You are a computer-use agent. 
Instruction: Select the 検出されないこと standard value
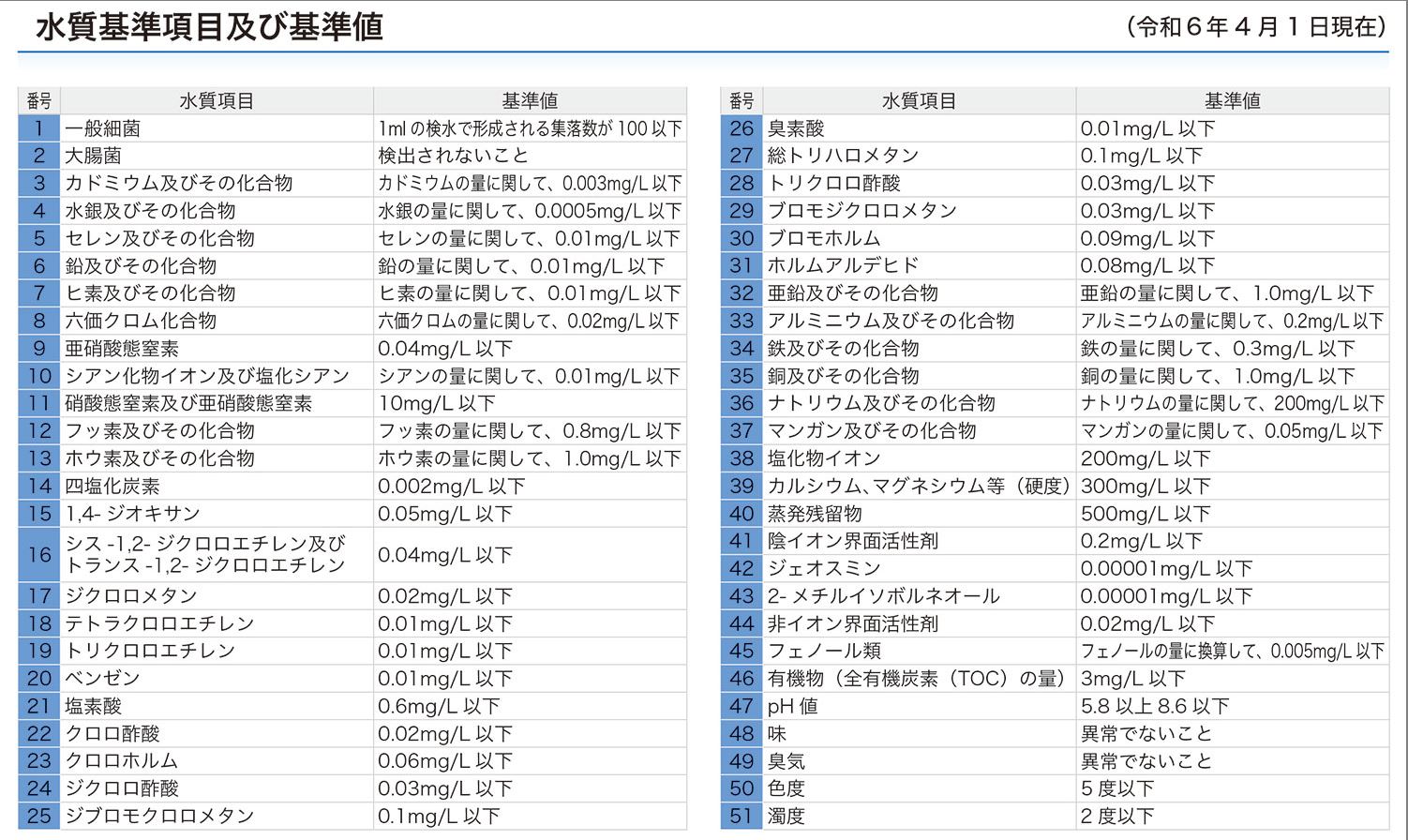[453, 156]
